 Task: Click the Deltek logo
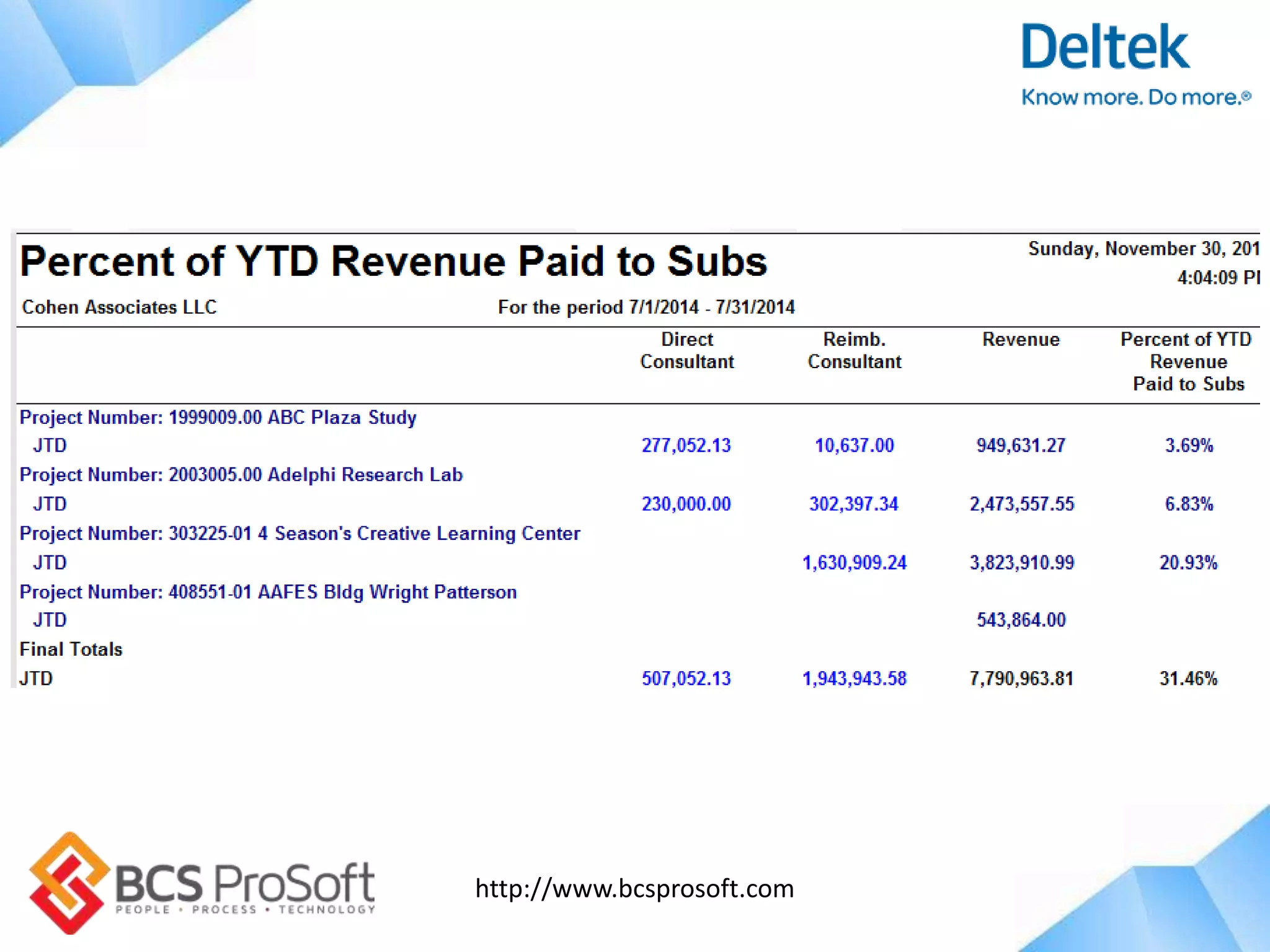click(1105, 47)
